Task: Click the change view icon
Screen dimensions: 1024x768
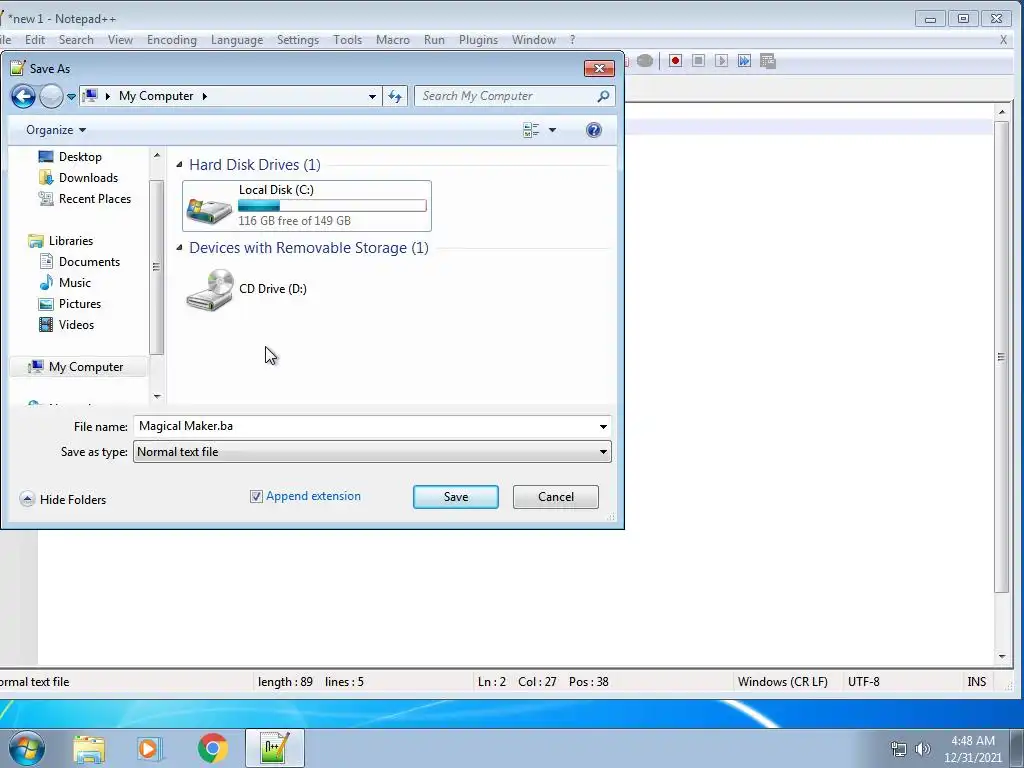Action: pos(531,130)
